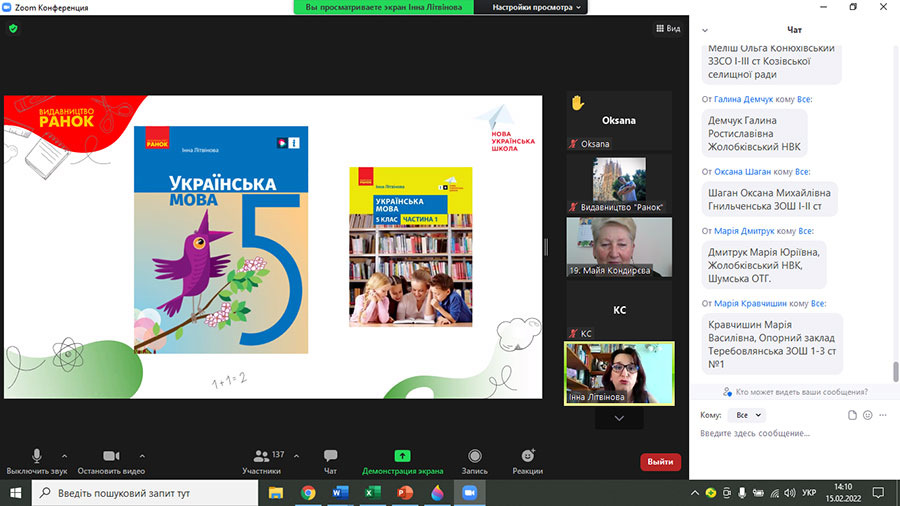Click the raised hand icon on Oksana tile
Viewport: 900px width, 506px height.
coord(577,103)
